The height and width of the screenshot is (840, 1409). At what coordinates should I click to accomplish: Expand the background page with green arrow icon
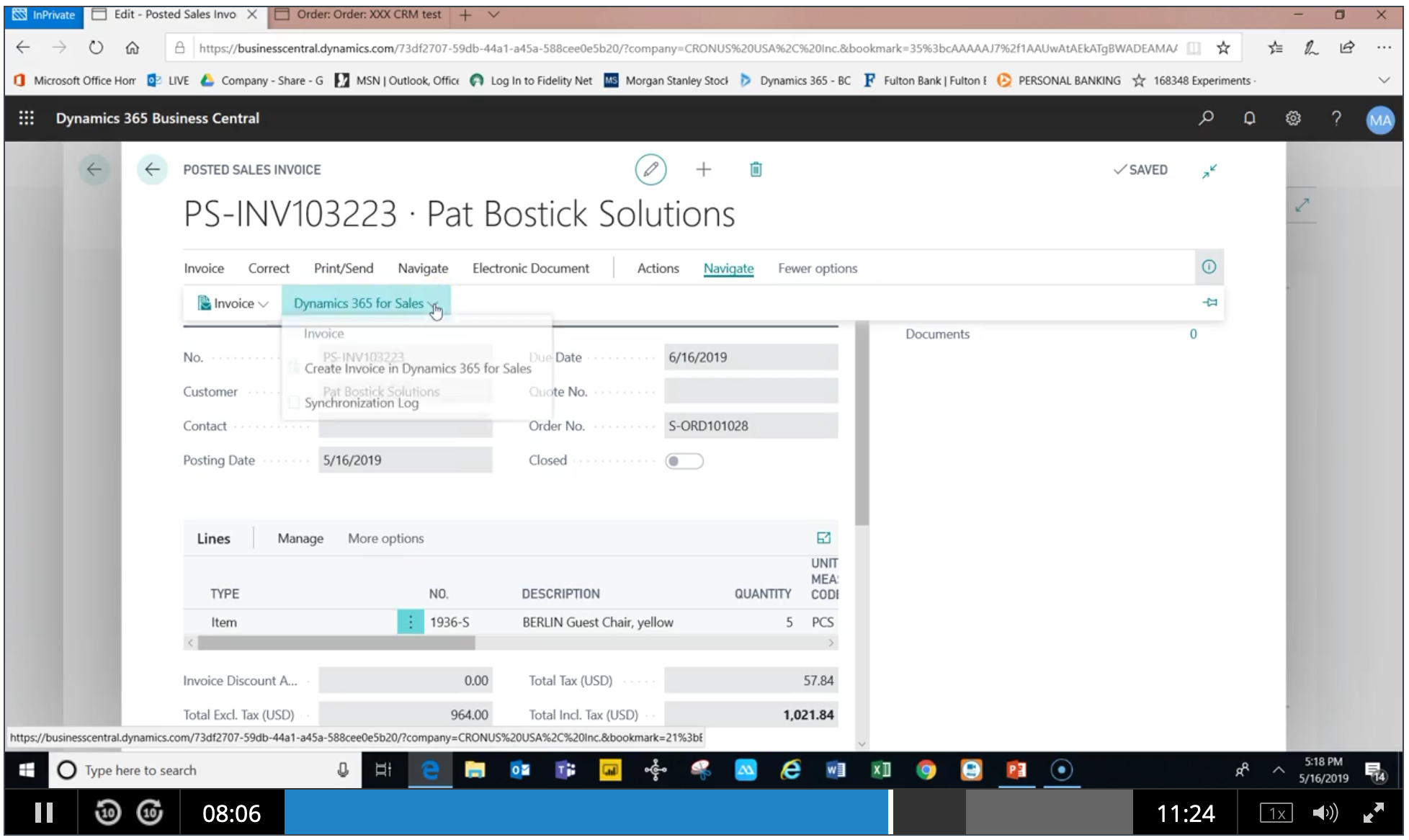click(x=1302, y=205)
